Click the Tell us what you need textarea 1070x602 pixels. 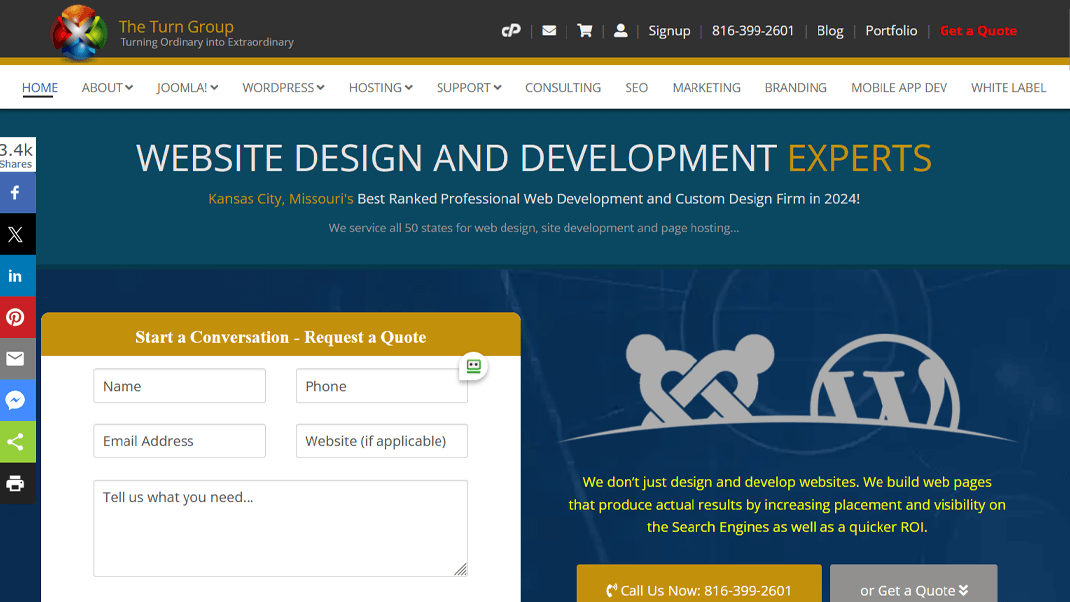280,528
